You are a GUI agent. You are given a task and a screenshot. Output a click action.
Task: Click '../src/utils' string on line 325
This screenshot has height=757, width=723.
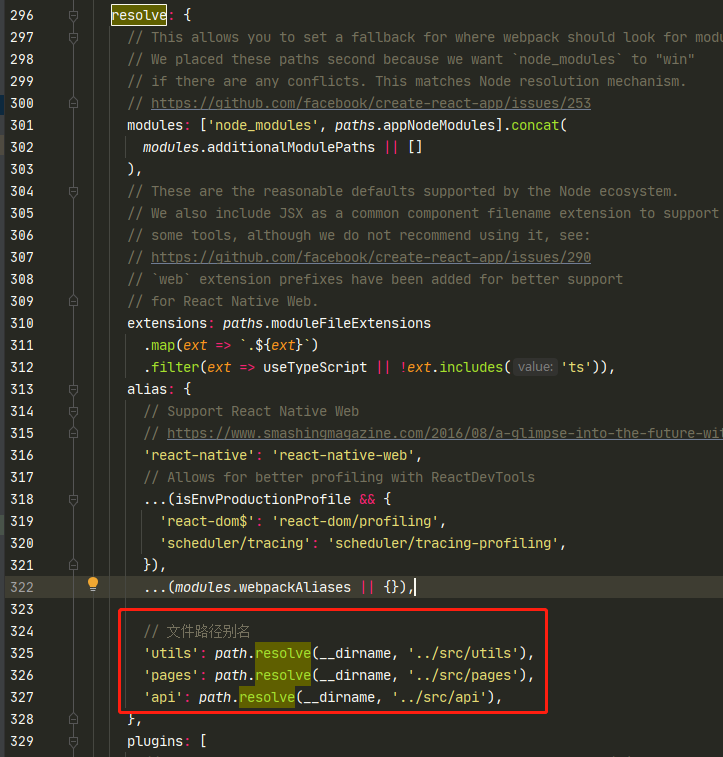(x=462, y=653)
